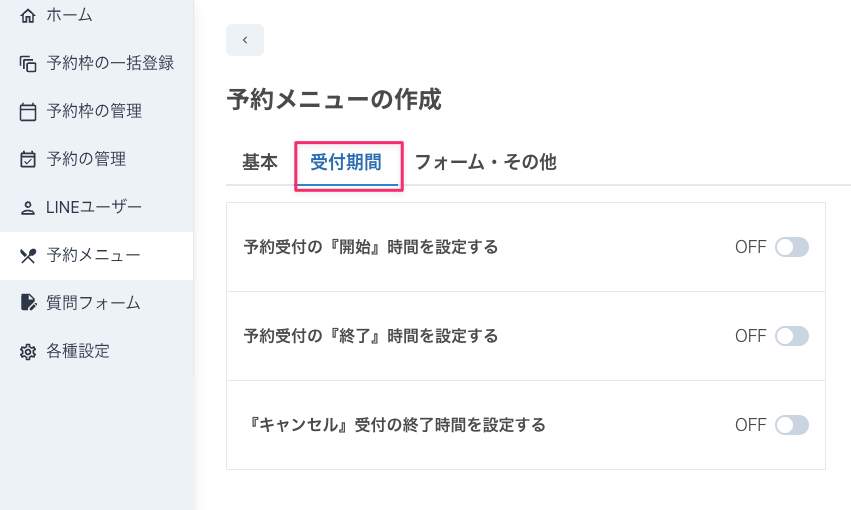Image resolution: width=851 pixels, height=510 pixels.
Task: Click the calendar icon for 予約枠の管理
Action: click(x=28, y=112)
